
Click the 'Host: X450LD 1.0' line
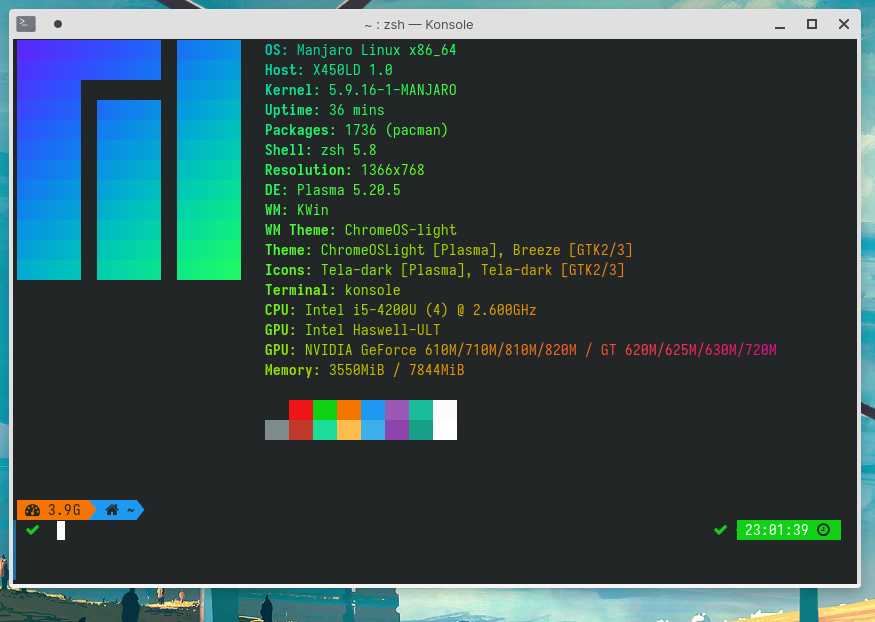pos(329,70)
